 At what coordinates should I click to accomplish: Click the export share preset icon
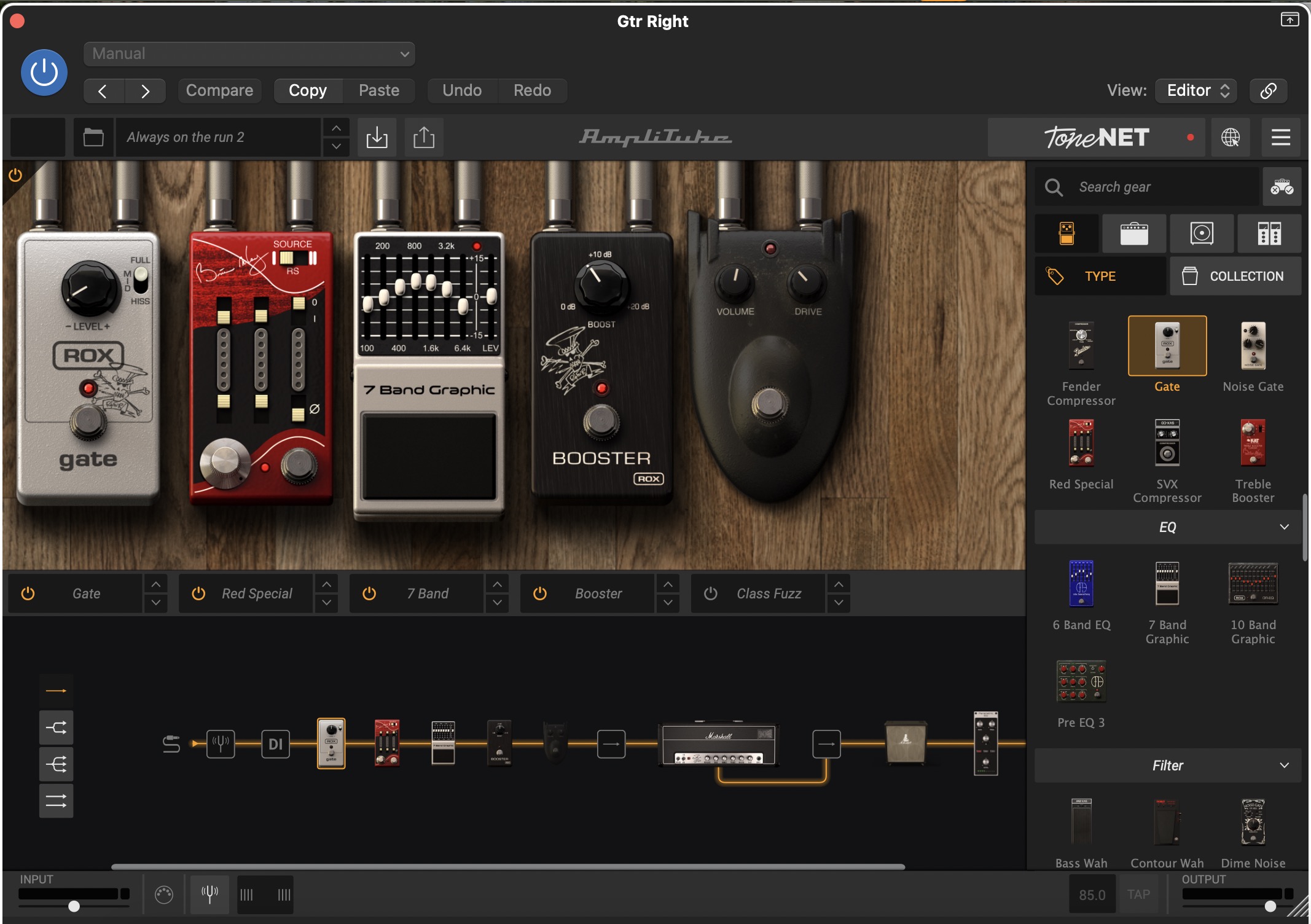[424, 137]
